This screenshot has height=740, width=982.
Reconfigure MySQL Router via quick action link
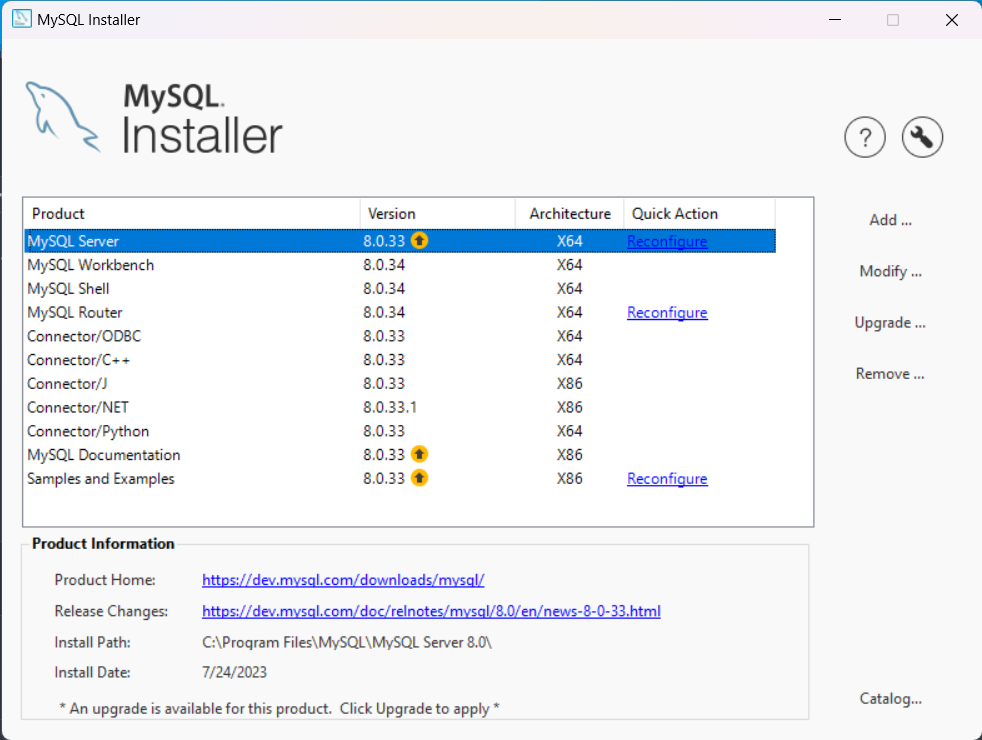(667, 312)
